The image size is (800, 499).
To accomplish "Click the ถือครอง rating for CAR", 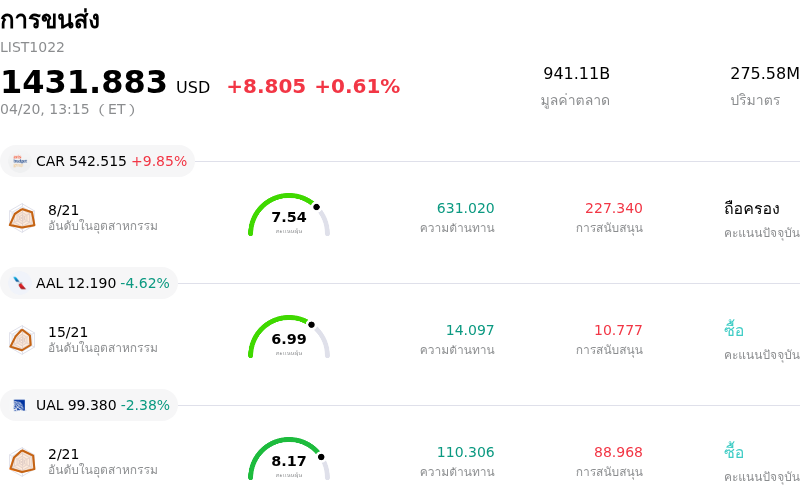I will click(751, 208).
